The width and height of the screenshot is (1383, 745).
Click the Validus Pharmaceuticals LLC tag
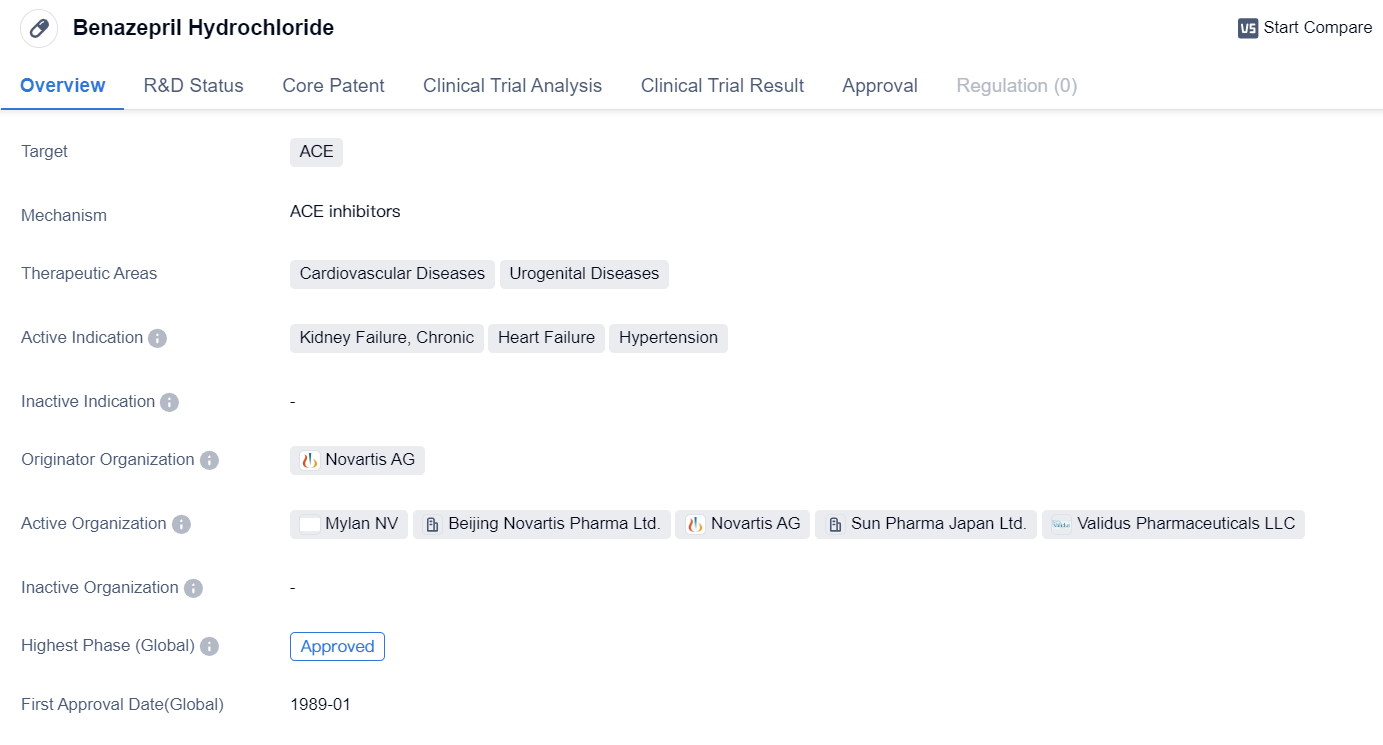coord(1173,524)
